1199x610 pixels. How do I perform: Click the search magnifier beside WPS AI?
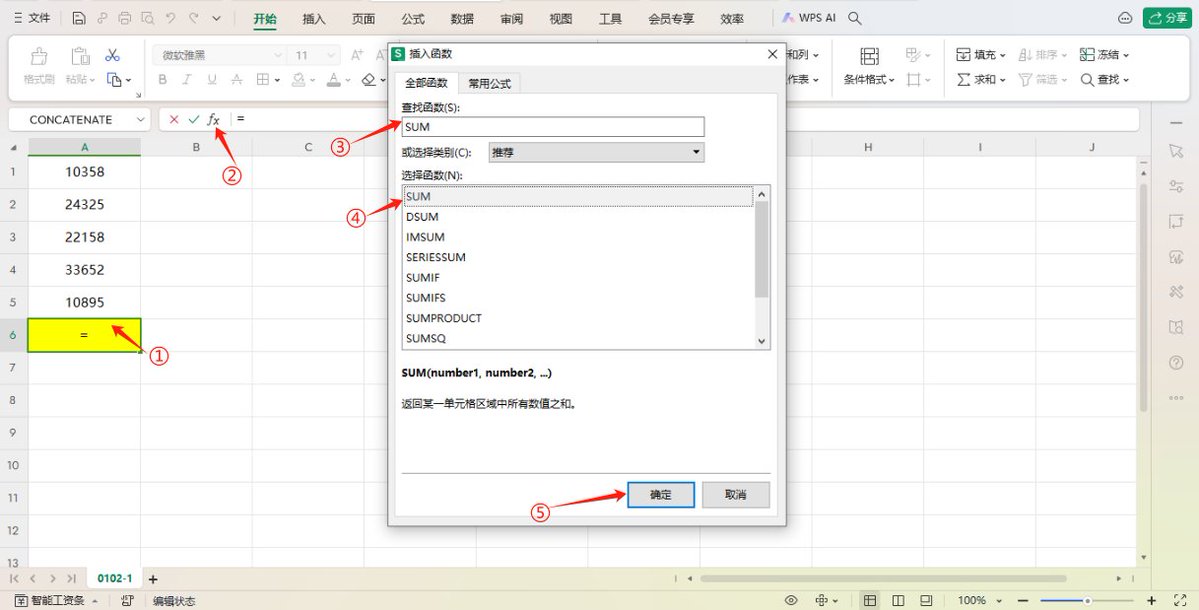click(856, 18)
